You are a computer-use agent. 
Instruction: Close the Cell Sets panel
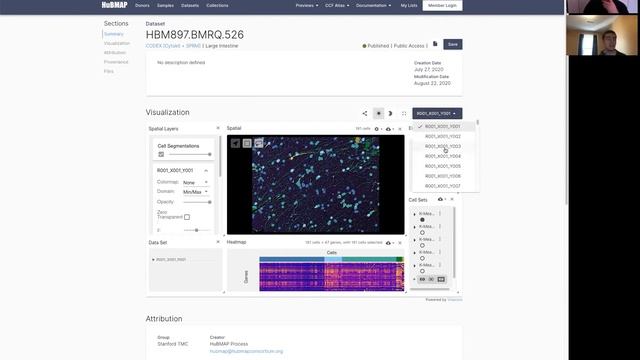(x=452, y=199)
